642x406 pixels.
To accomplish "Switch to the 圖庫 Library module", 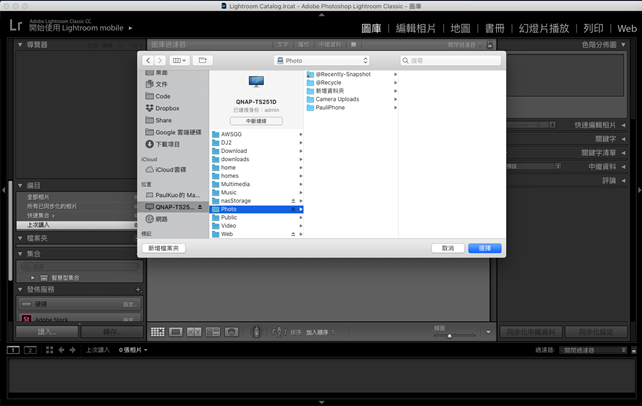I will (x=371, y=28).
